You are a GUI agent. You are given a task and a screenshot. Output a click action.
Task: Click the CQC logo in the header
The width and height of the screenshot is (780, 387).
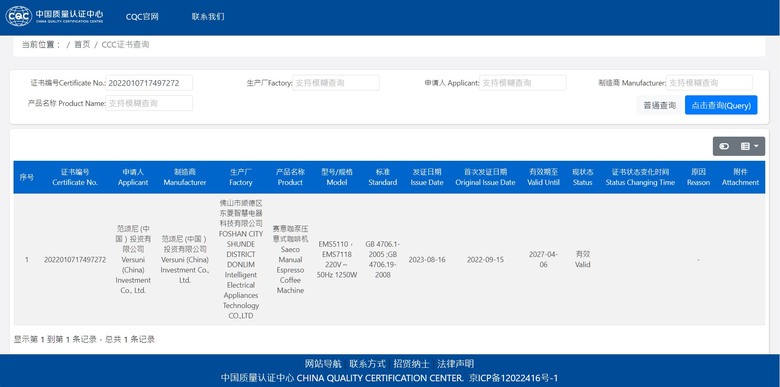click(x=55, y=16)
